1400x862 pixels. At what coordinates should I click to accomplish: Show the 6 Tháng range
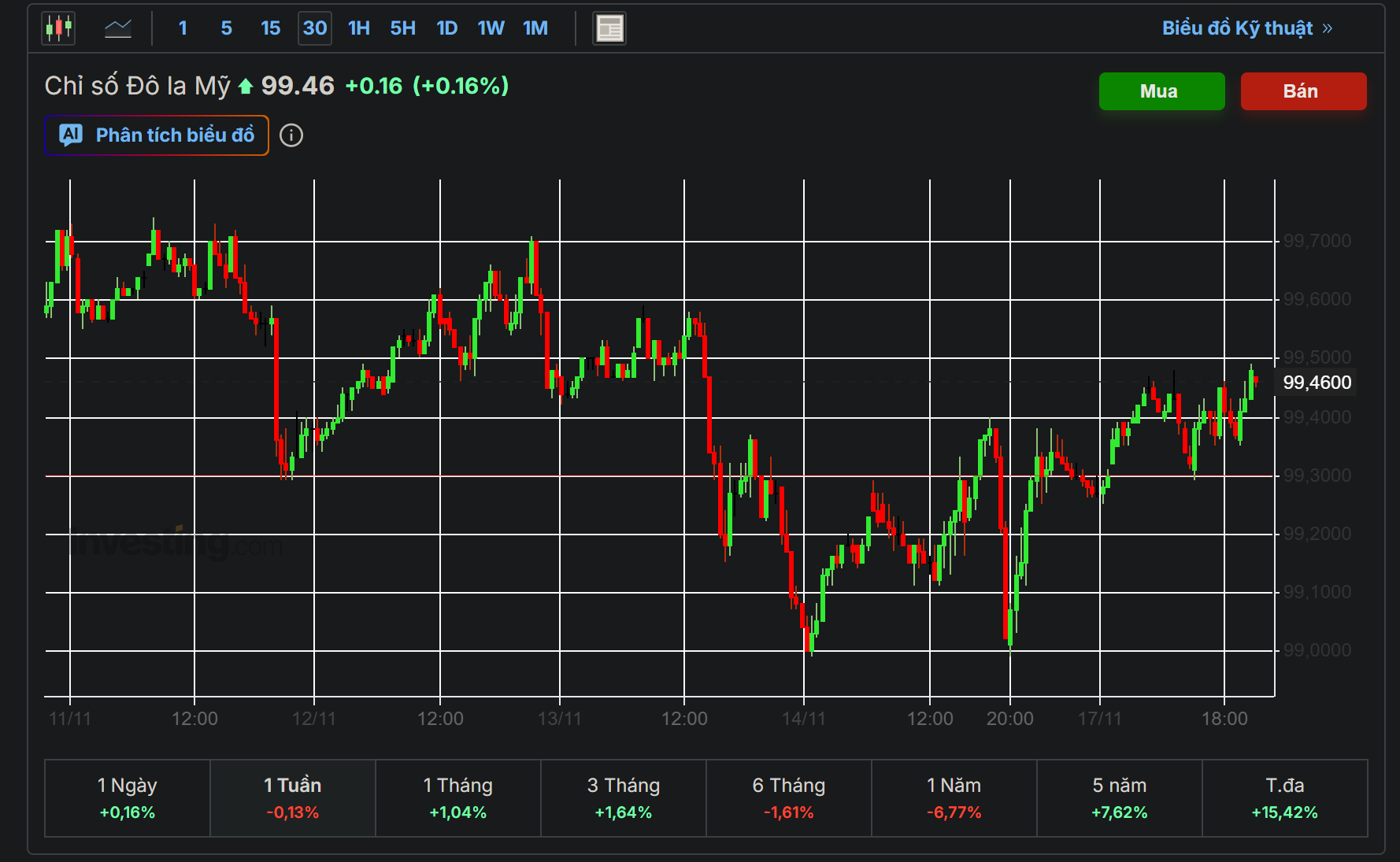coord(789,797)
